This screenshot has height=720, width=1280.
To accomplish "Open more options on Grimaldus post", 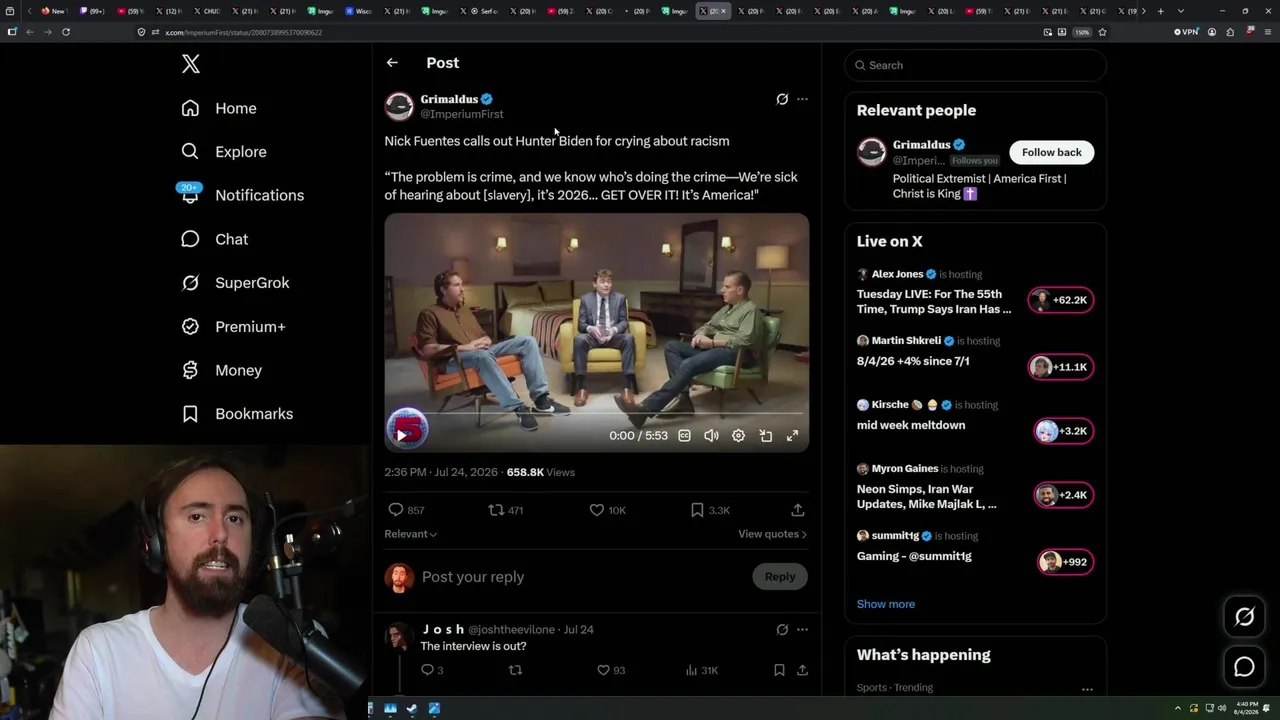I will 802,99.
